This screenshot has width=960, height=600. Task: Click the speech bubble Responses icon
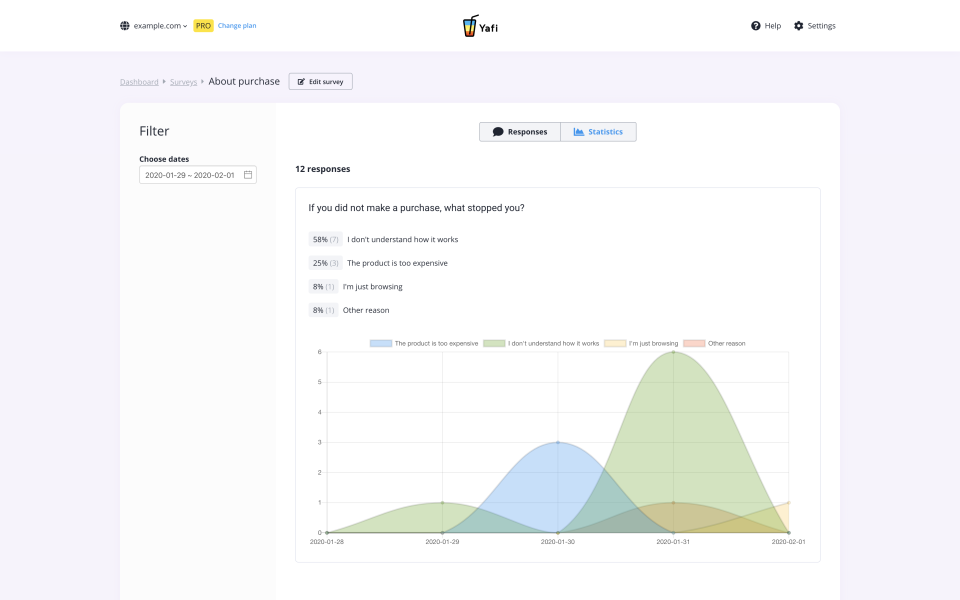click(498, 132)
